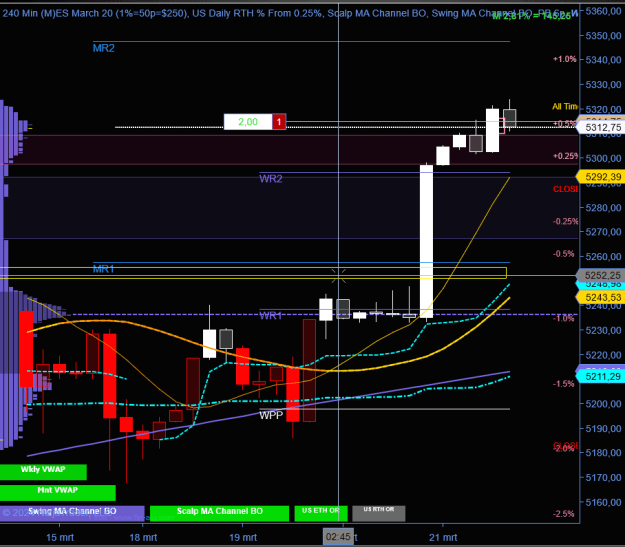Toggle the Wkly VWAP button
The width and height of the screenshot is (625, 547).
(43, 472)
